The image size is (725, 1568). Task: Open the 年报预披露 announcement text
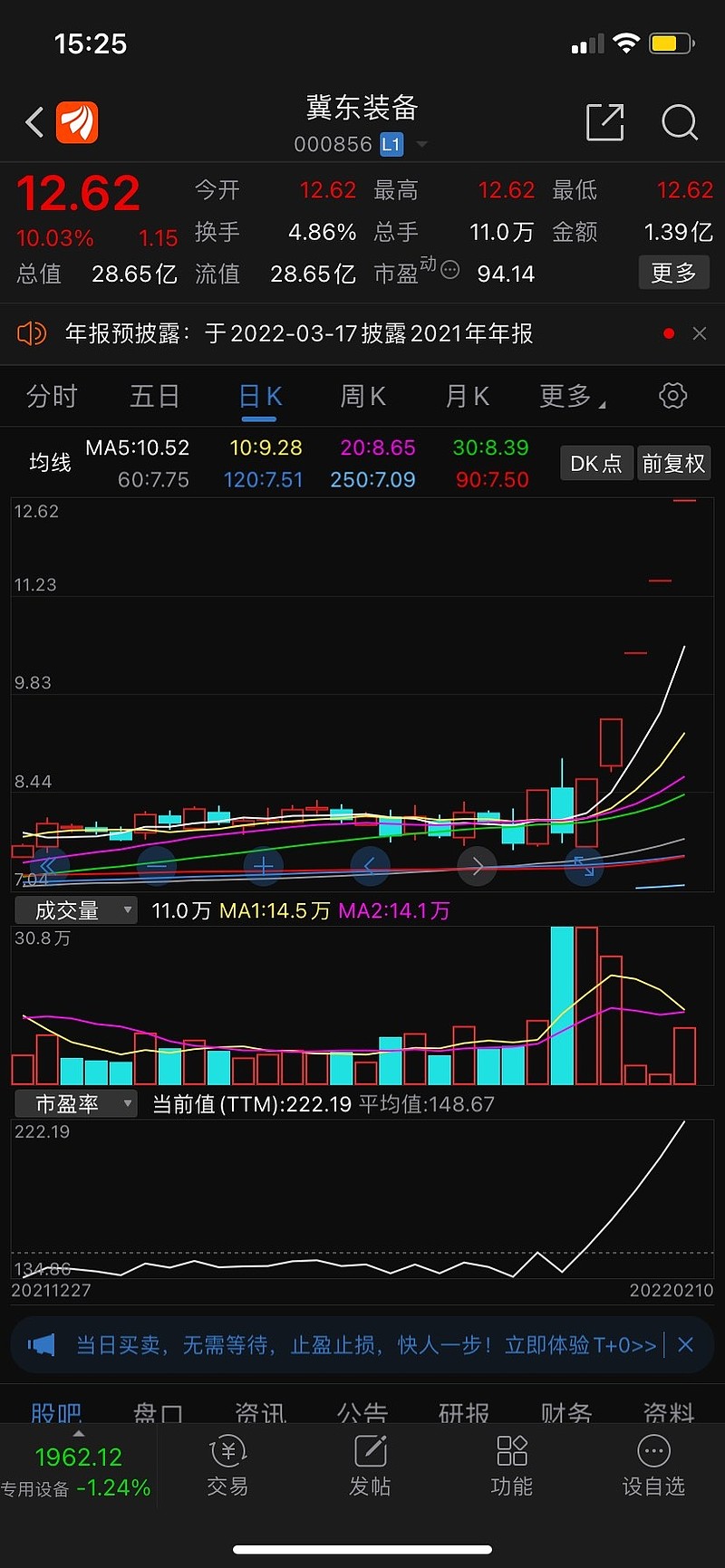pos(299,333)
